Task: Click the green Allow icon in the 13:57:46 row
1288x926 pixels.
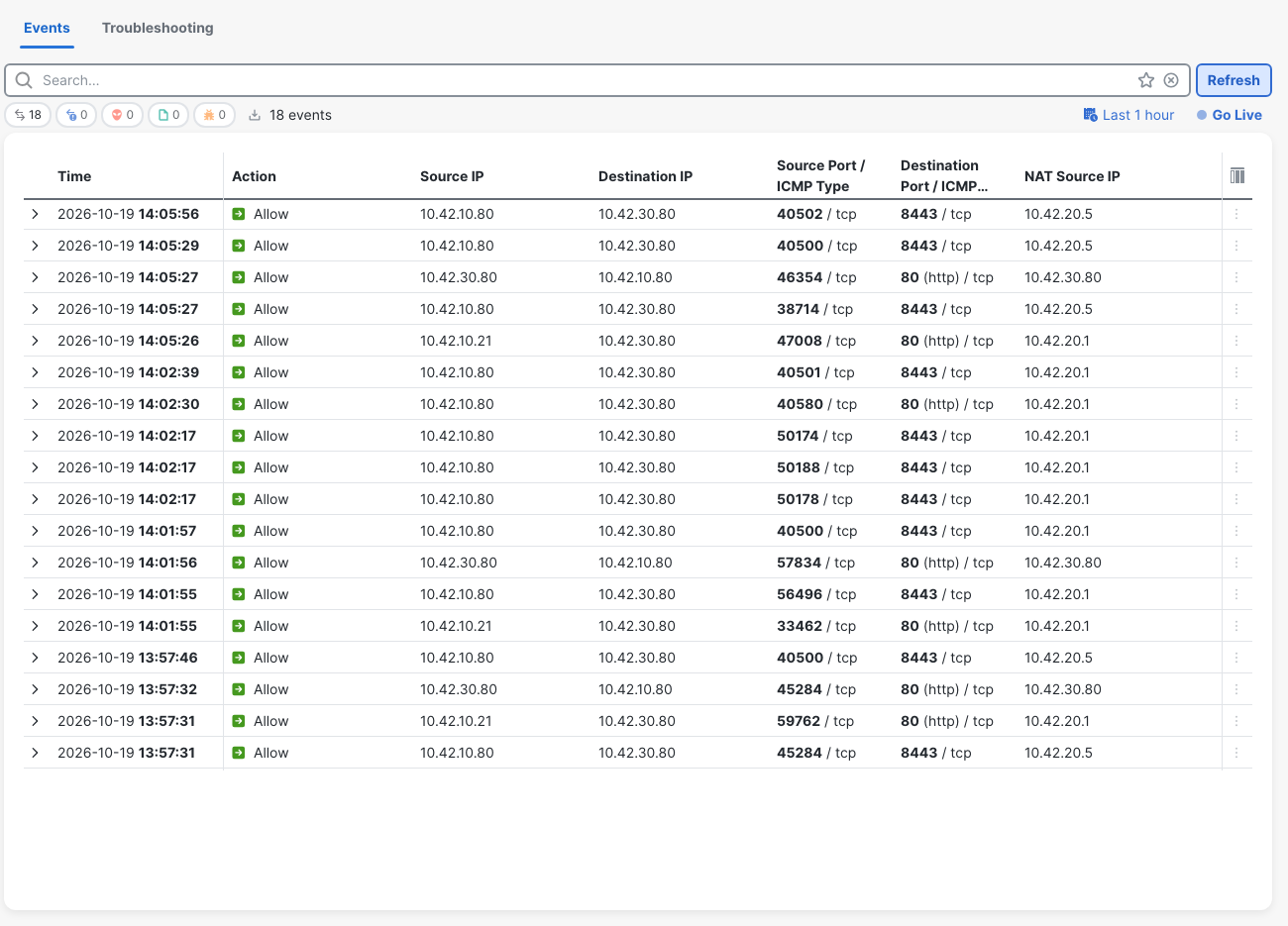Action: coord(239,658)
